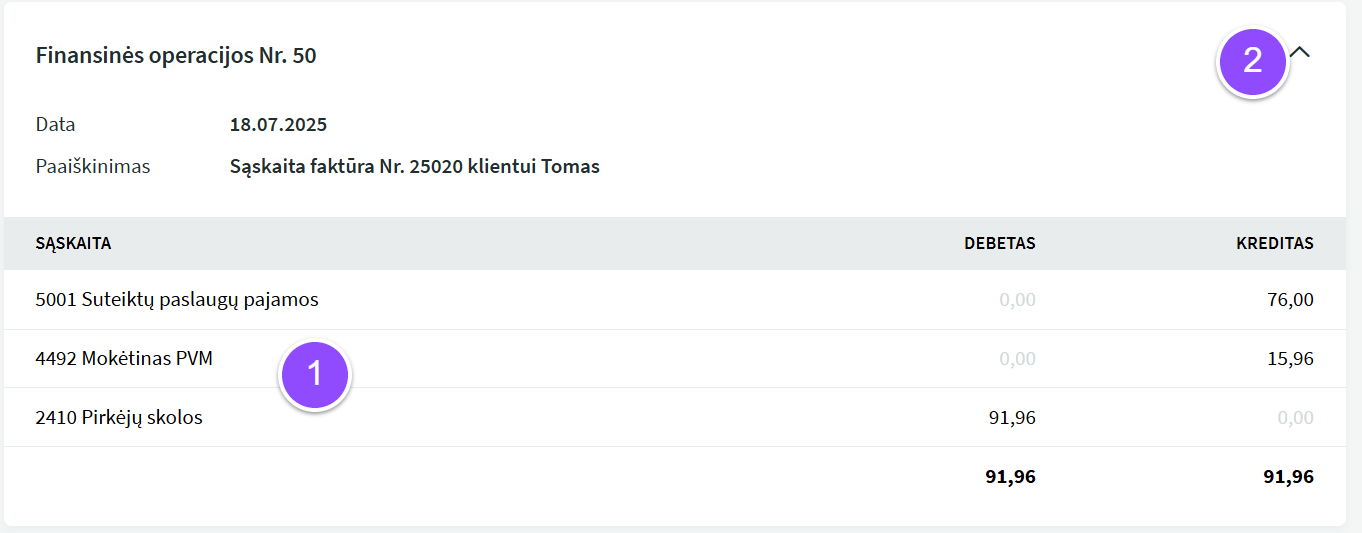Screen dimensions: 1362x533
Task: Click the greyed 0,00 debit of Mokėtinas PVM
Action: tap(1017, 358)
